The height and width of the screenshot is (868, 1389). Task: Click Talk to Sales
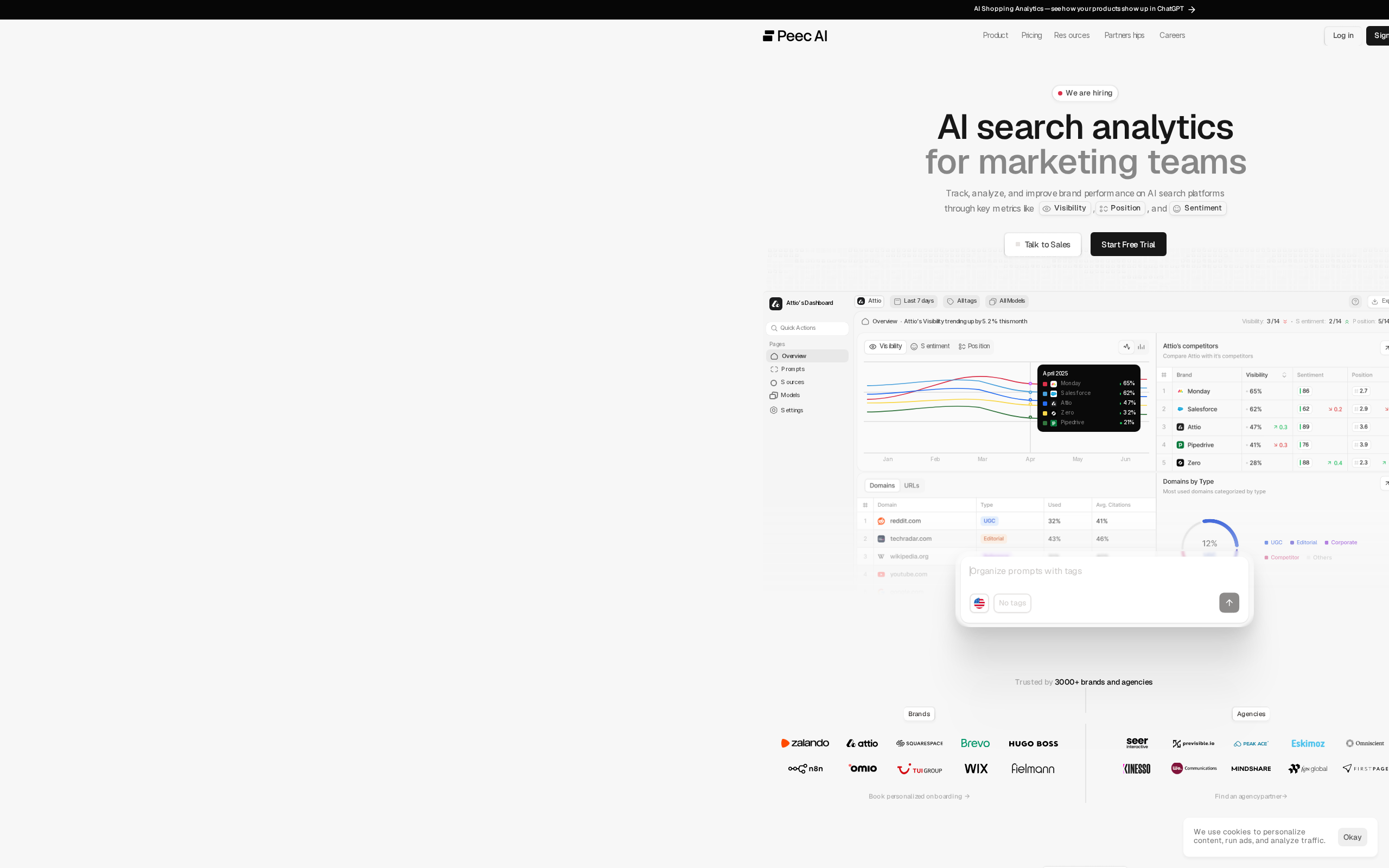tap(1042, 245)
